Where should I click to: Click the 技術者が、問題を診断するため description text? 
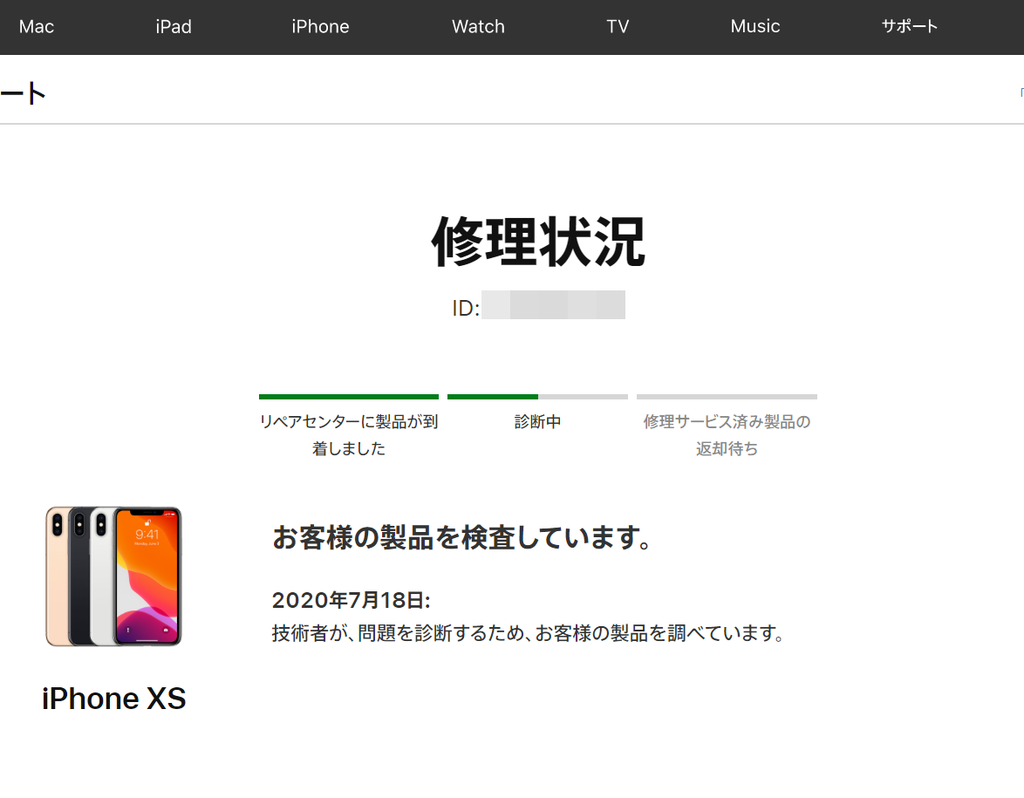tap(528, 633)
